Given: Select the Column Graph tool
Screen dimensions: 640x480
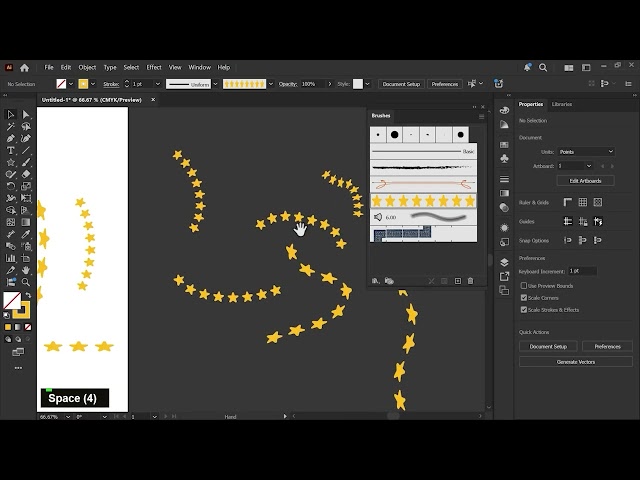Looking at the screenshot, I should 10,258.
